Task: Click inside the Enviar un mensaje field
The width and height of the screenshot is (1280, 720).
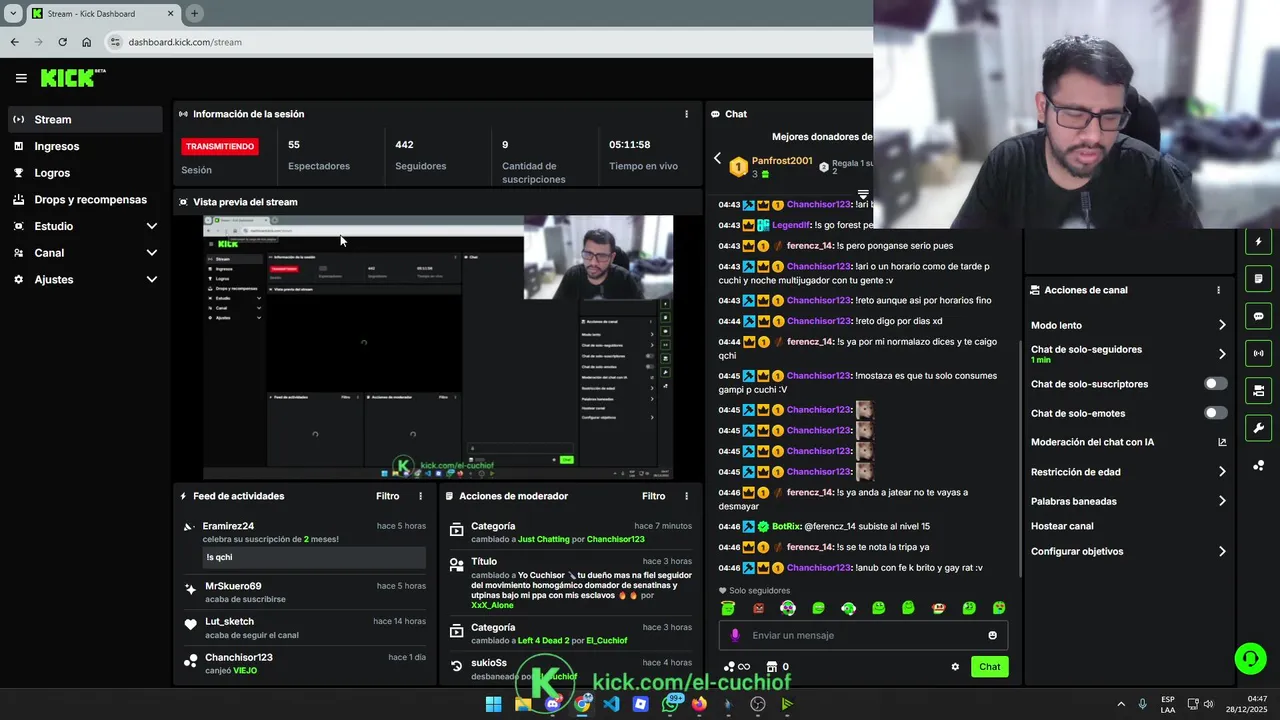Action: (865, 635)
